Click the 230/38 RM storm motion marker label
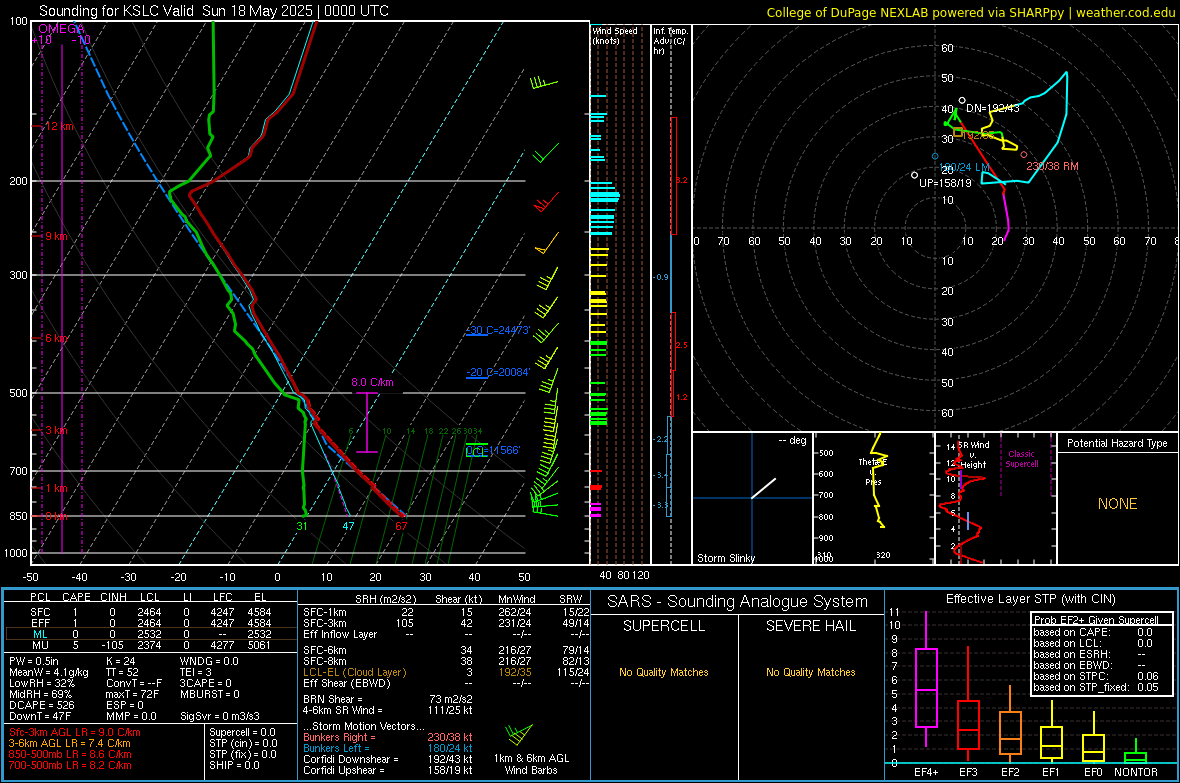This screenshot has height=783, width=1180. point(1052,166)
